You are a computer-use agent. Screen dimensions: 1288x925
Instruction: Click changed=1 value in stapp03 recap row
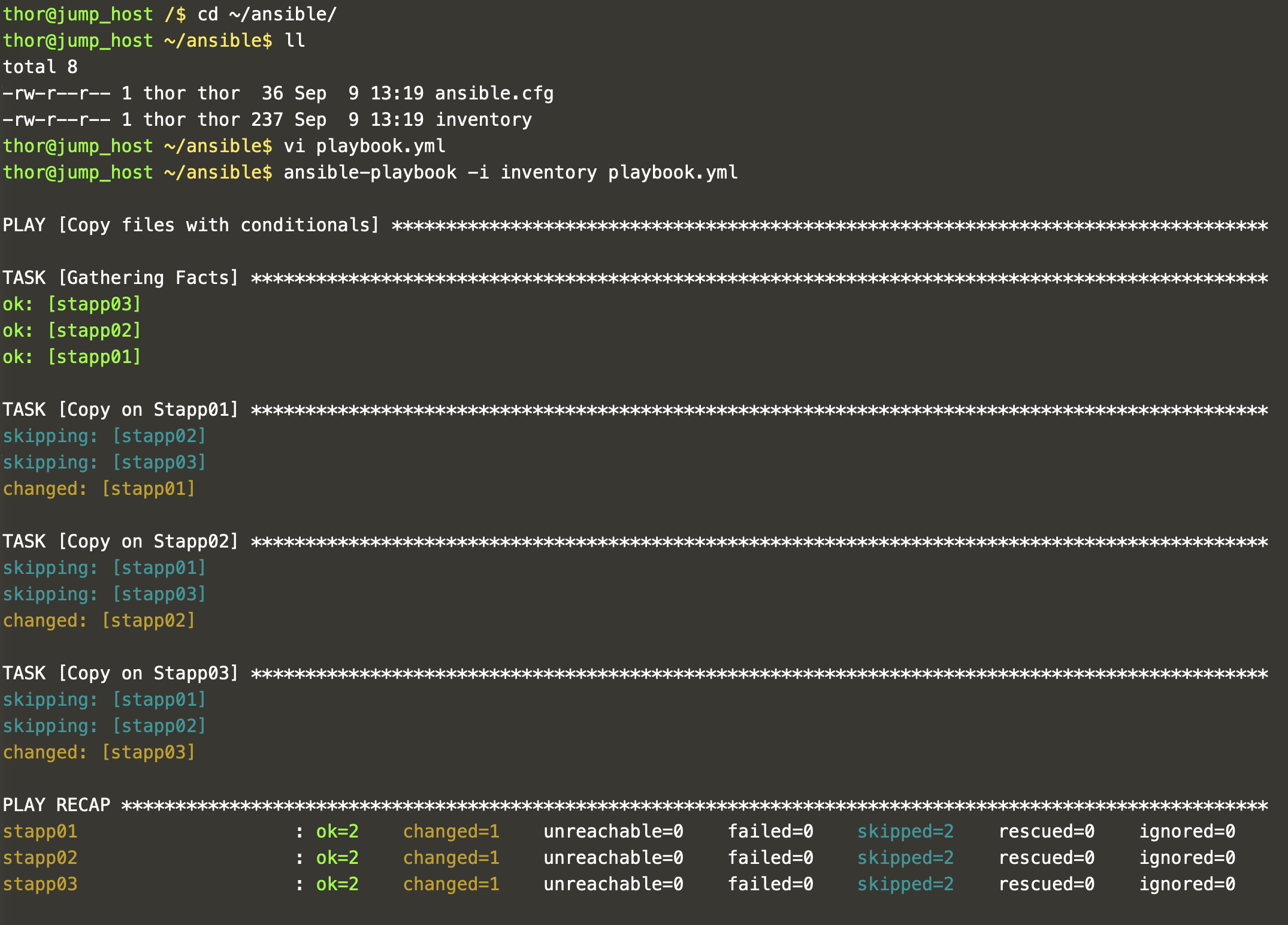(451, 884)
